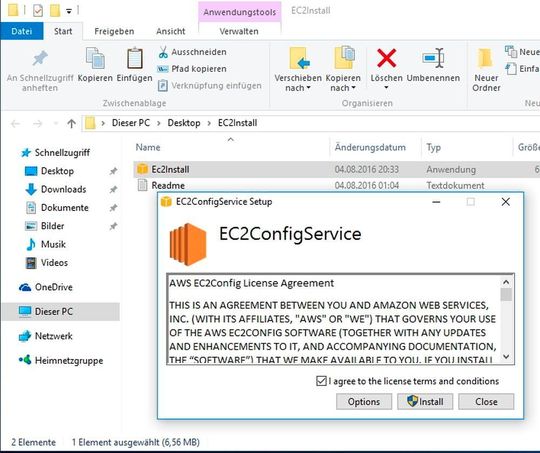The image size is (540, 453).
Task: Click the Anwendungstools contextual tab
Action: point(240,12)
